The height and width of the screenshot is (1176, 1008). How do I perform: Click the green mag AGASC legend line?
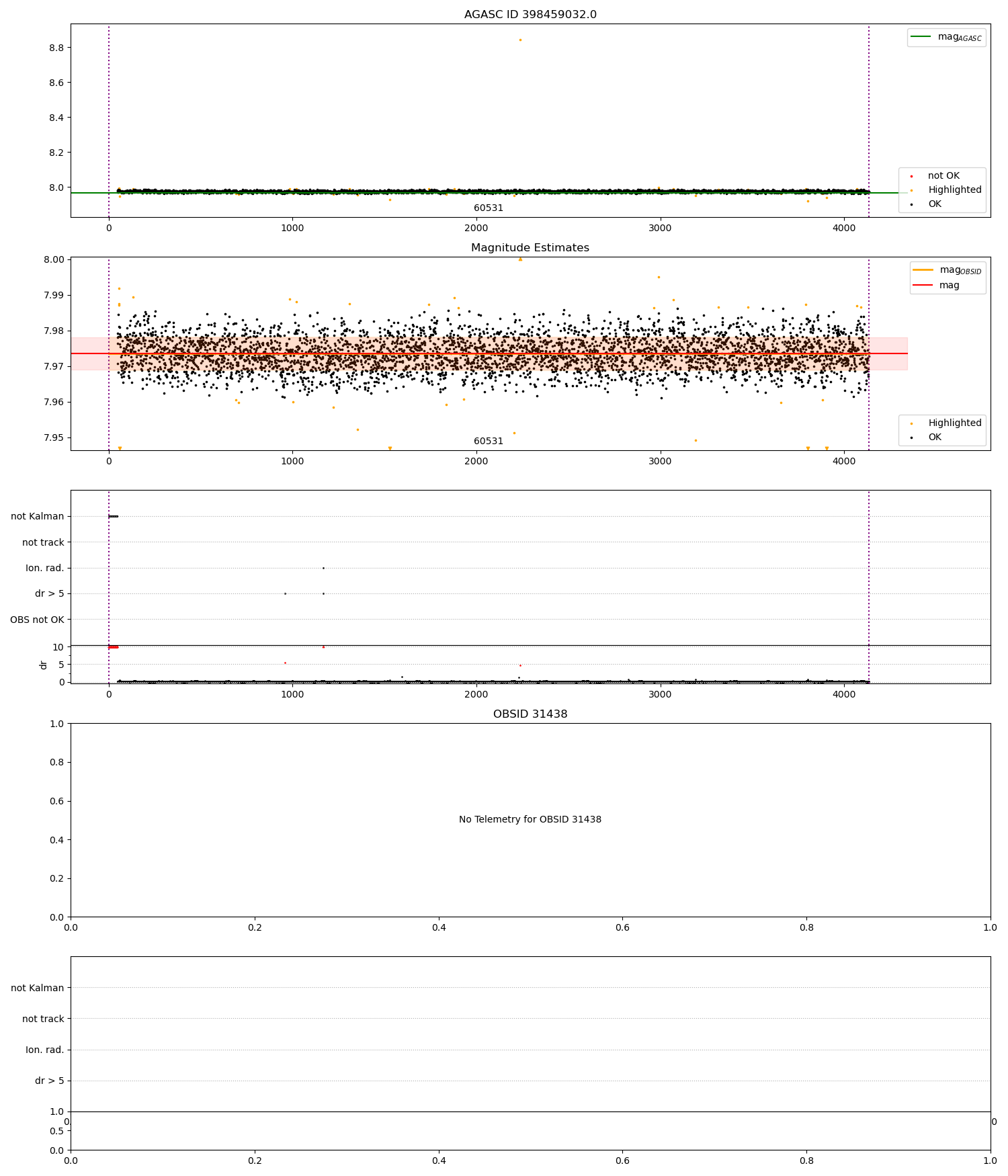pyautogui.click(x=921, y=37)
